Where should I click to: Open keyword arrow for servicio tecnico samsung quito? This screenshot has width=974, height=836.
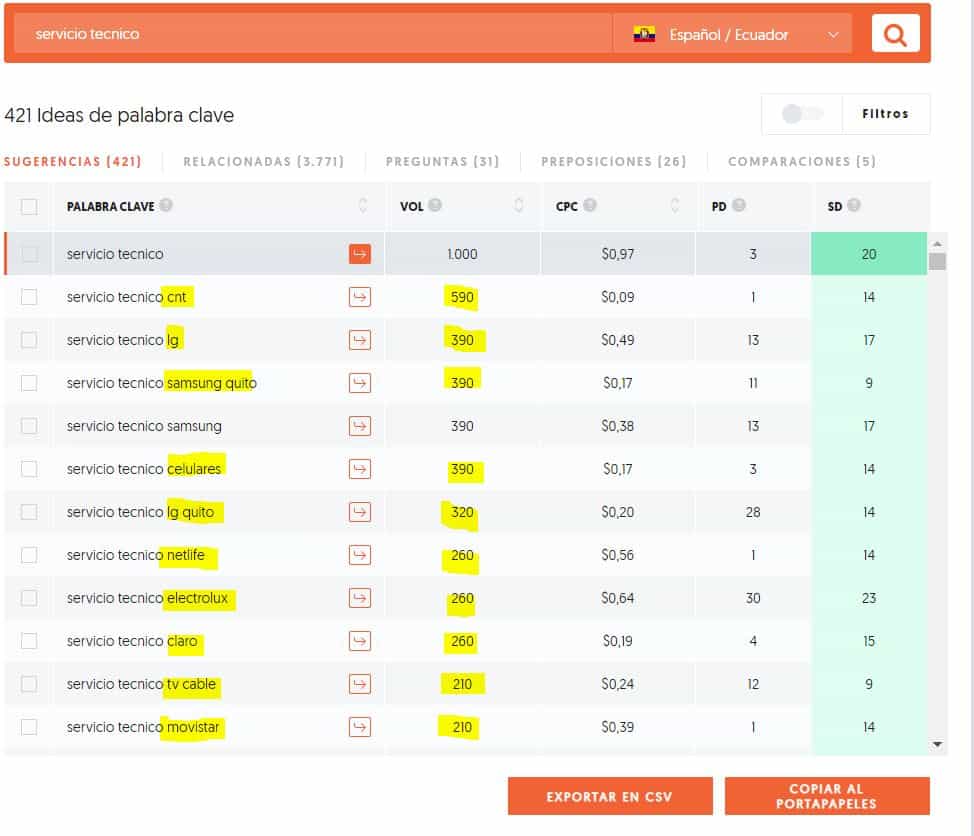360,383
